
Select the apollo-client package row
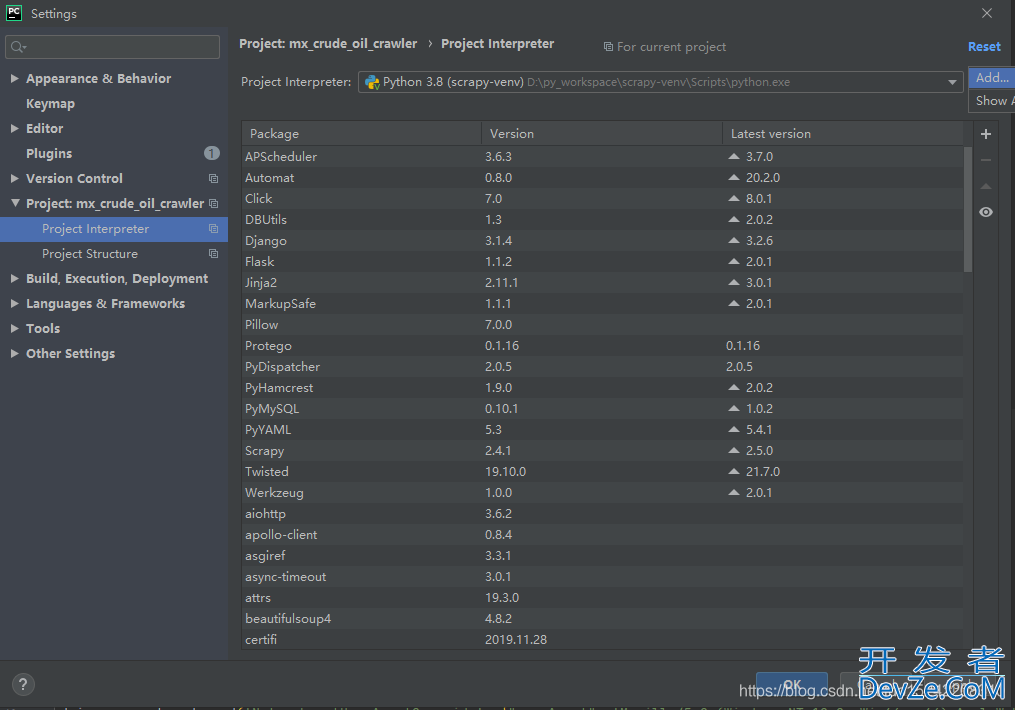(x=603, y=535)
